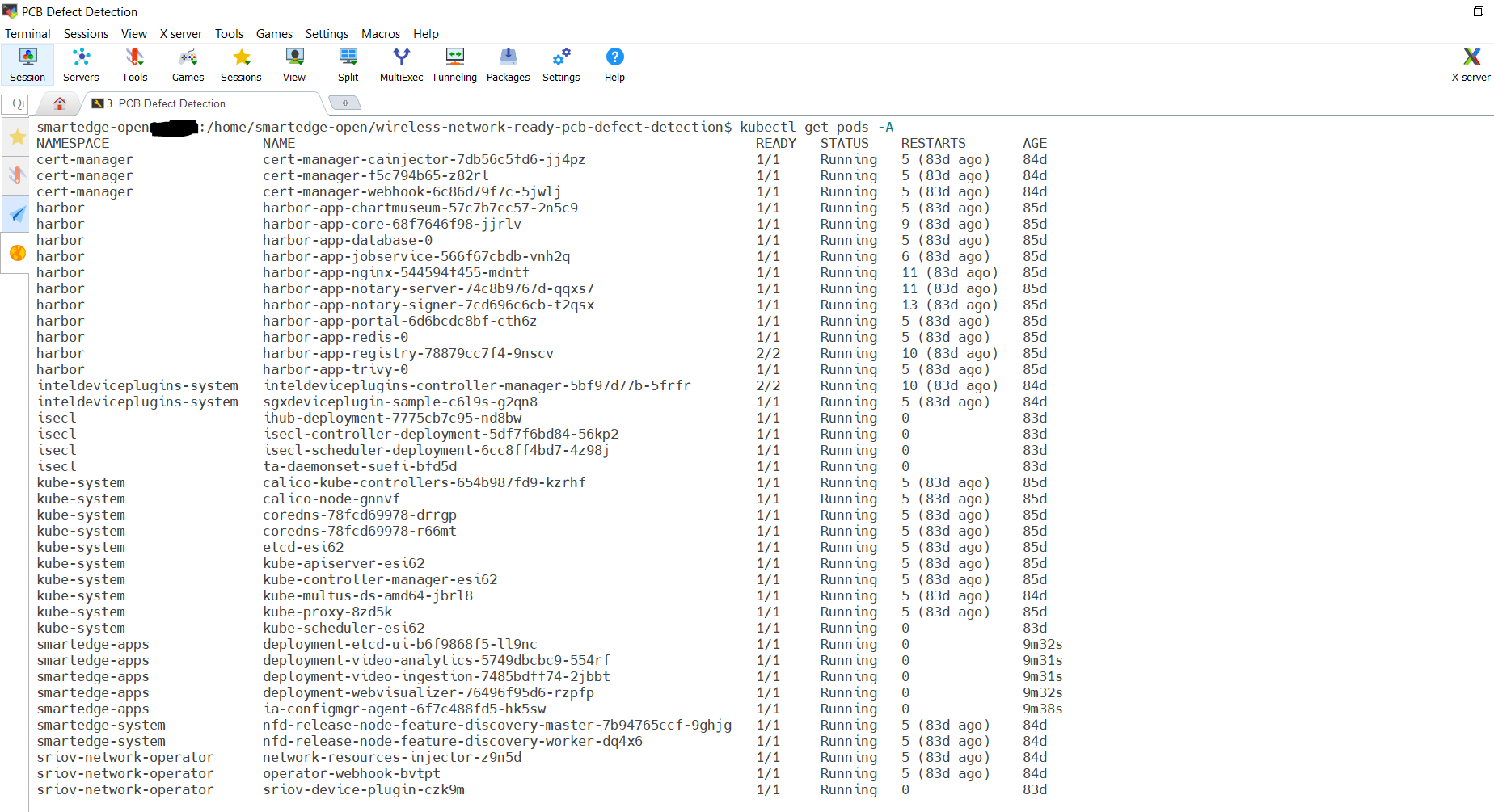This screenshot has width=1494, height=812.
Task: Open the sidebar Tools knife icon
Action: tap(17, 175)
